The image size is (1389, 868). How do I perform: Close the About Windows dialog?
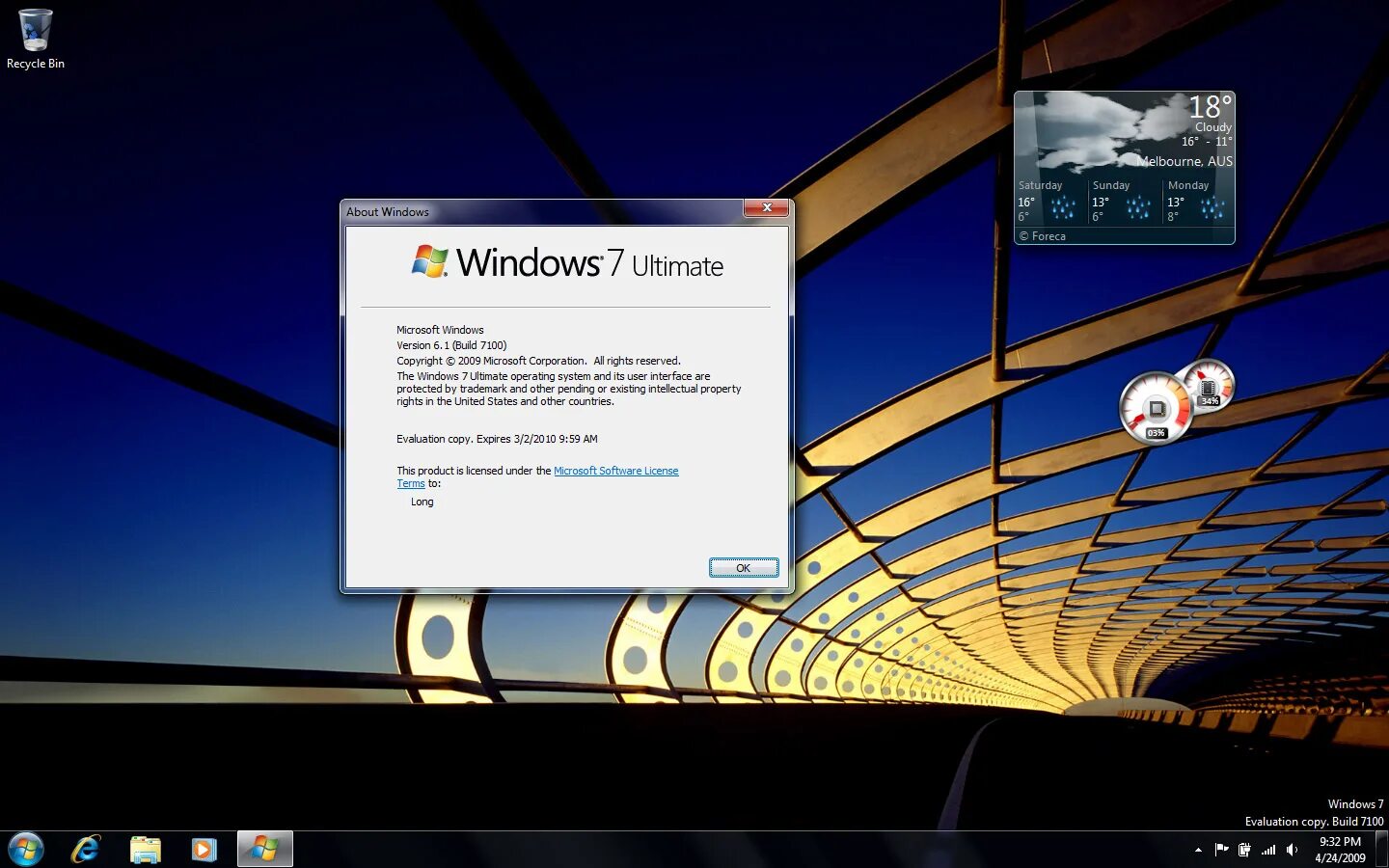[768, 207]
